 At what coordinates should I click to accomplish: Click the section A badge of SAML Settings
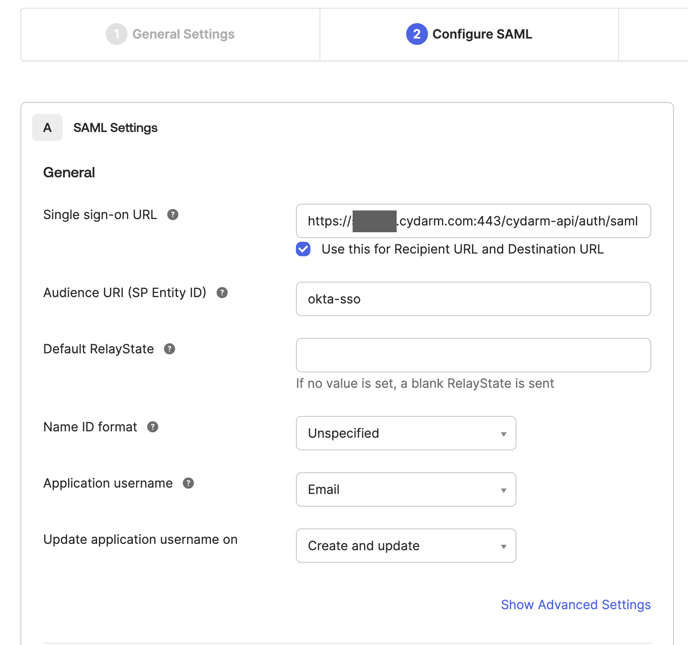[x=47, y=128]
